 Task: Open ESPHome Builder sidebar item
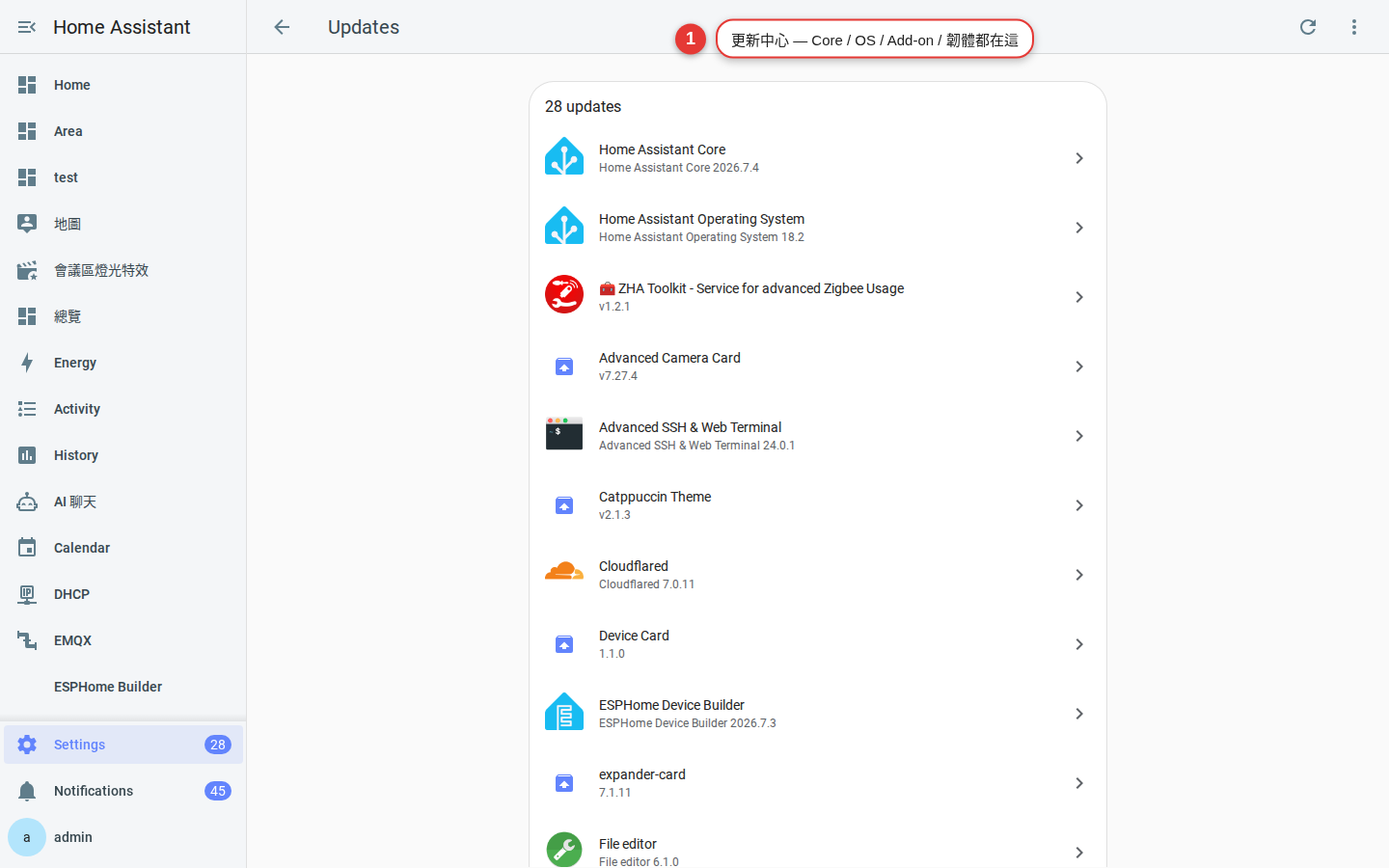tap(123, 687)
